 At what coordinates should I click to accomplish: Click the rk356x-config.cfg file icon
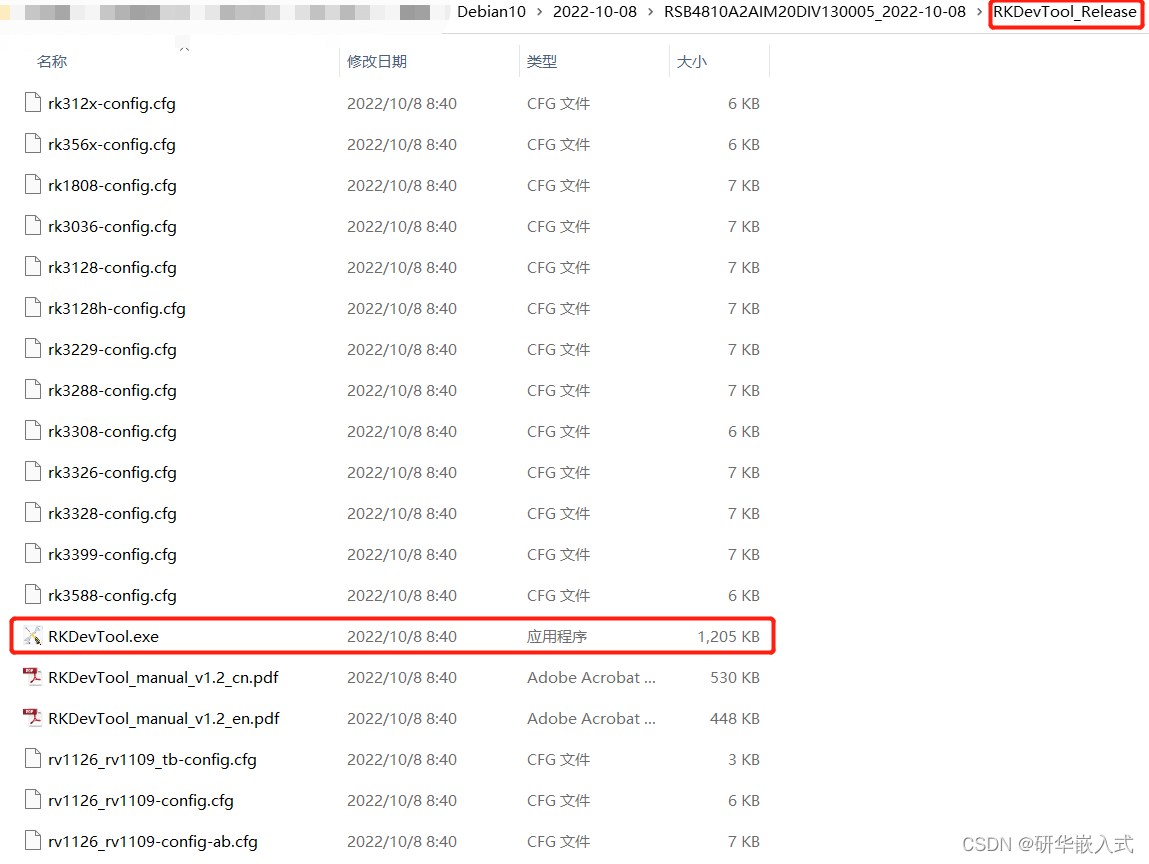[x=32, y=144]
